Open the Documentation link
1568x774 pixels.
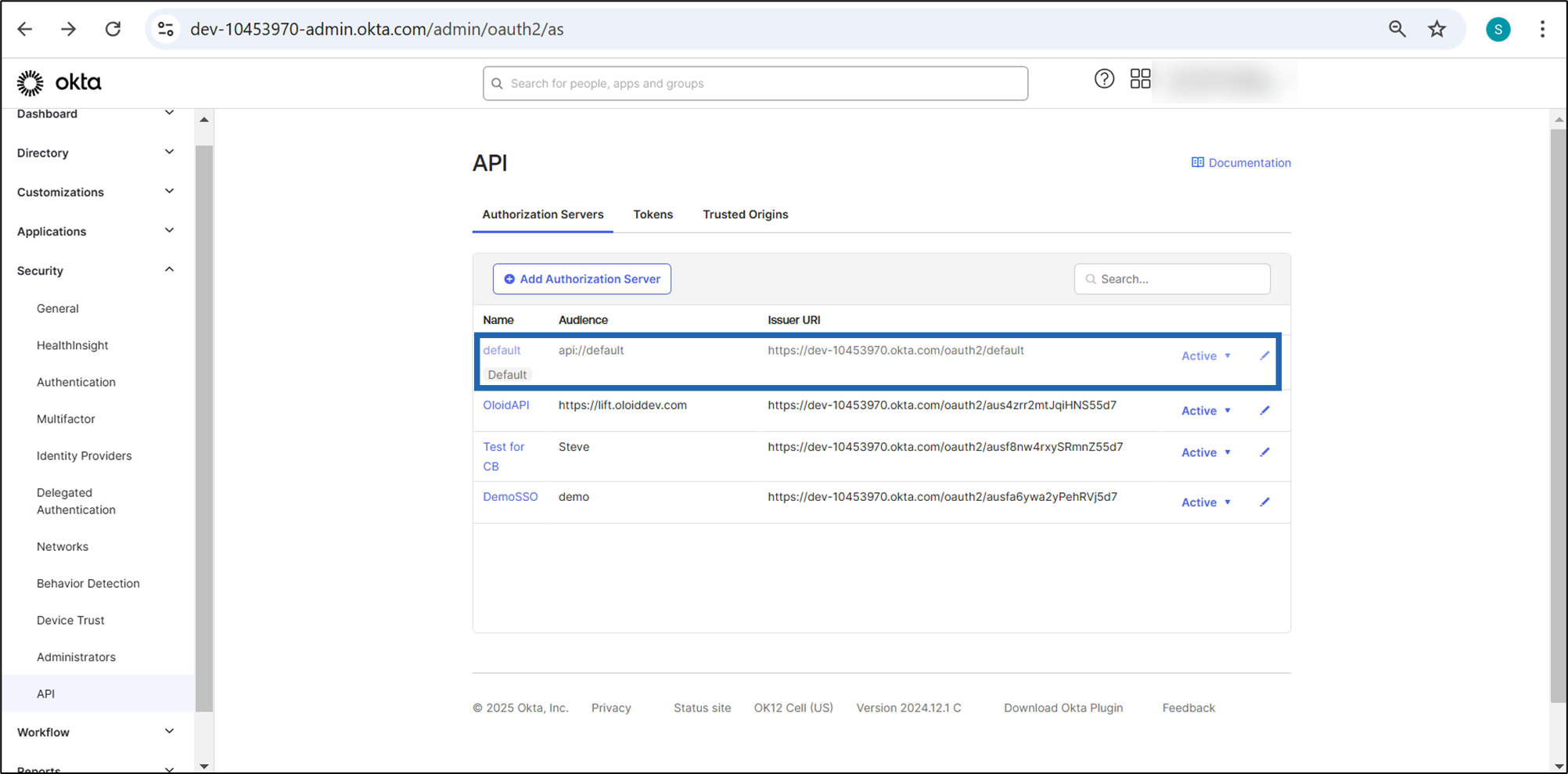click(x=1241, y=163)
